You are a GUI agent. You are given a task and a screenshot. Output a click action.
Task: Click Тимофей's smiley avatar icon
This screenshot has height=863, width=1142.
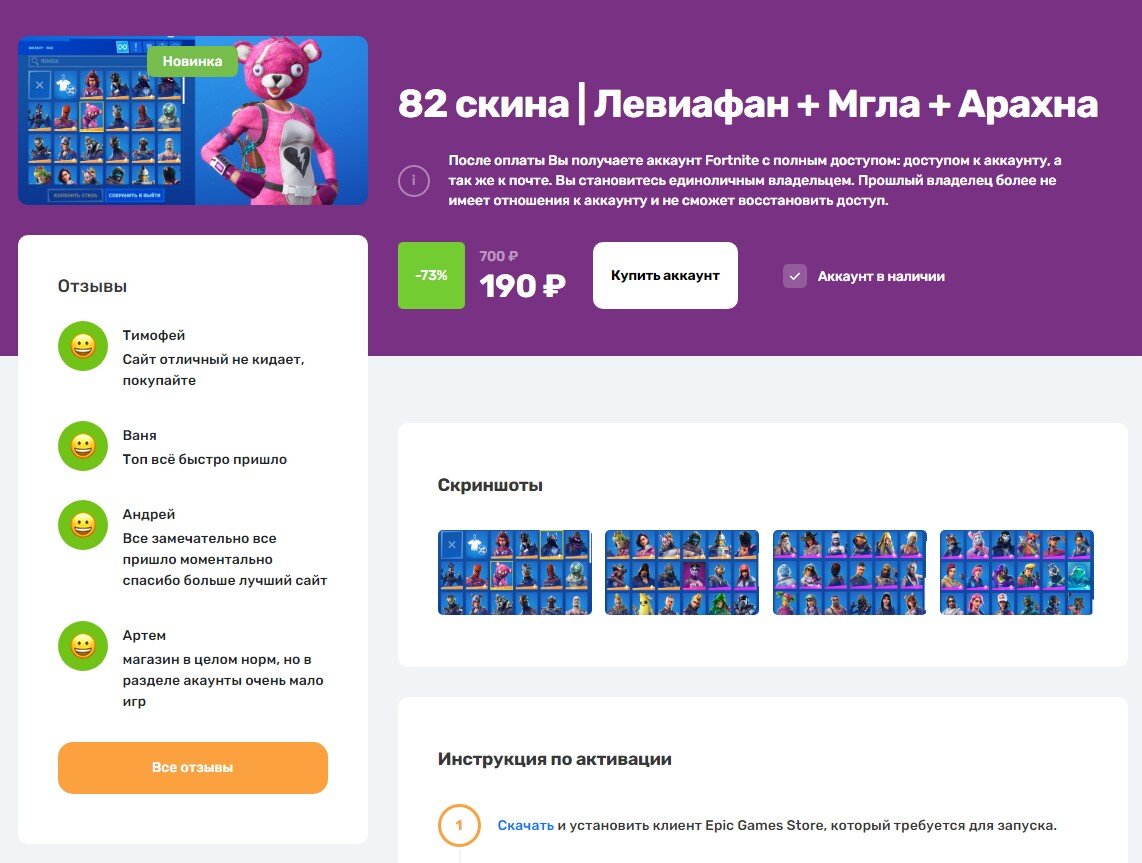(83, 346)
